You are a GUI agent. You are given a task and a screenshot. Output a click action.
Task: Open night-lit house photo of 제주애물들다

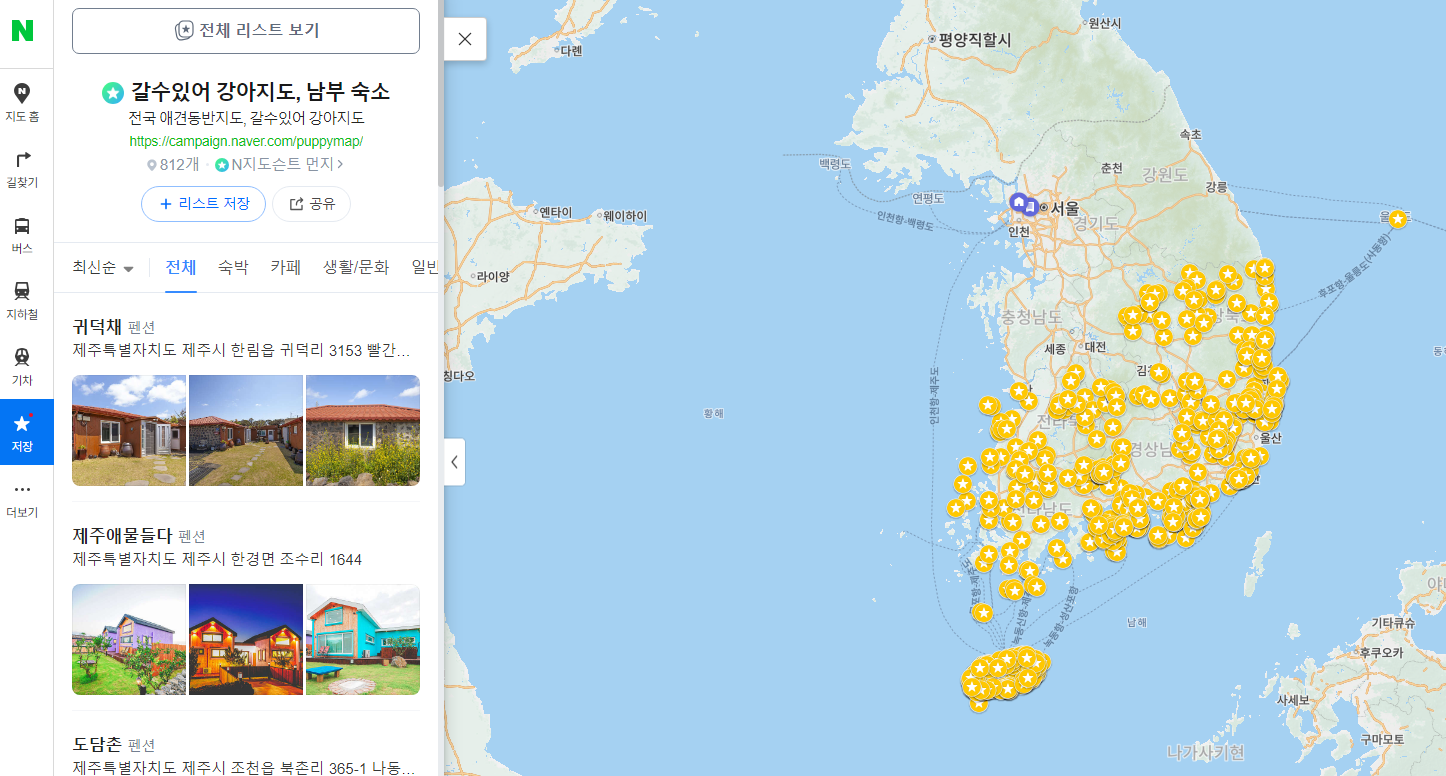(246, 640)
